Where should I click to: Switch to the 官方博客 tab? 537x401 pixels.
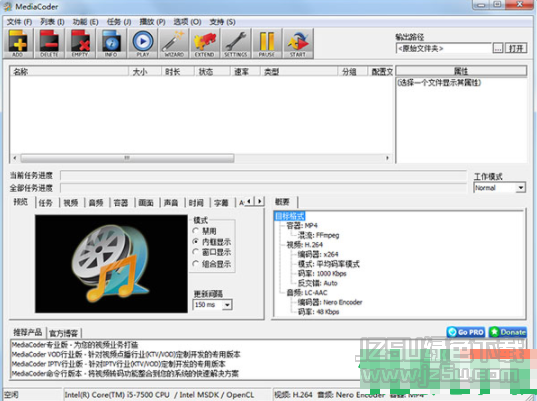[63, 333]
